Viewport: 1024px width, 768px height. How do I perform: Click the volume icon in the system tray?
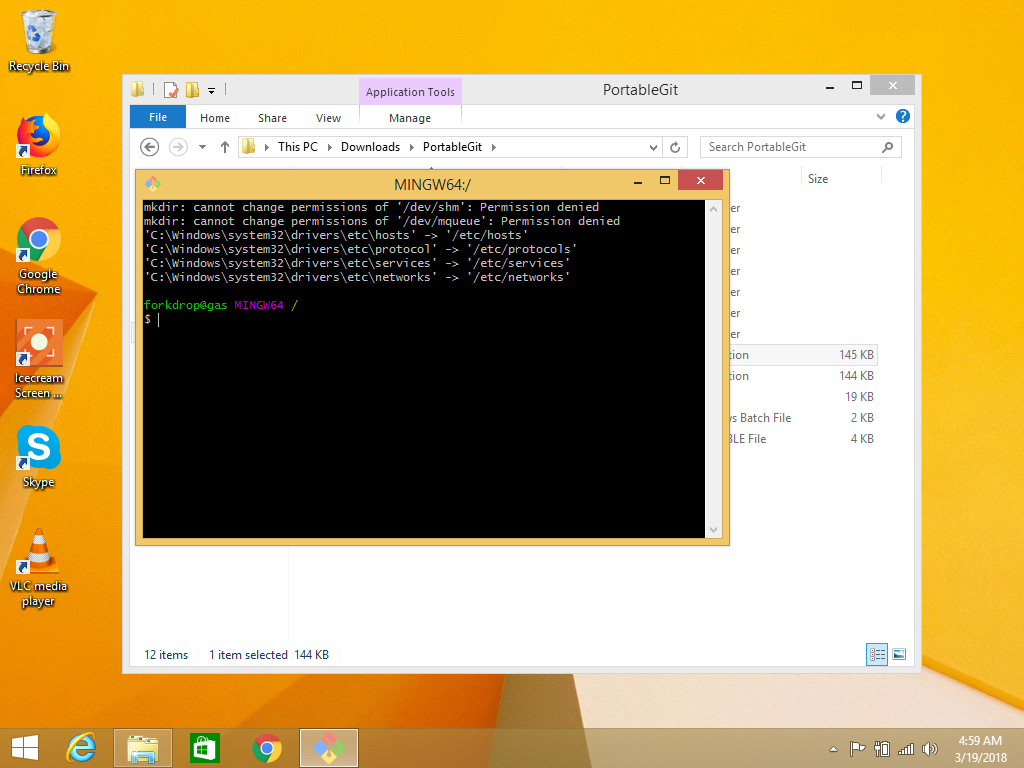pyautogui.click(x=929, y=748)
